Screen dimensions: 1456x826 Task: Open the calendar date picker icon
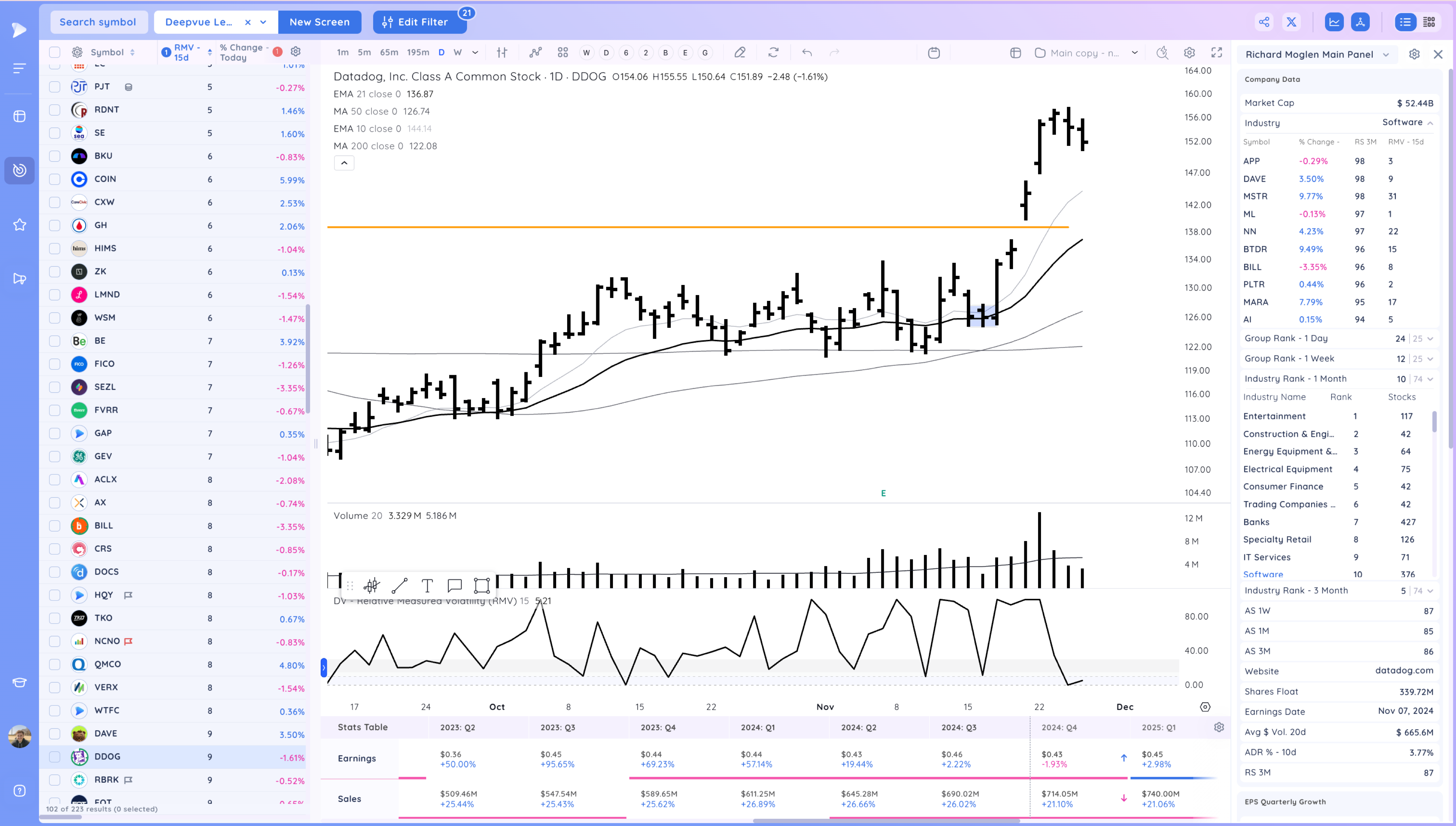point(934,53)
